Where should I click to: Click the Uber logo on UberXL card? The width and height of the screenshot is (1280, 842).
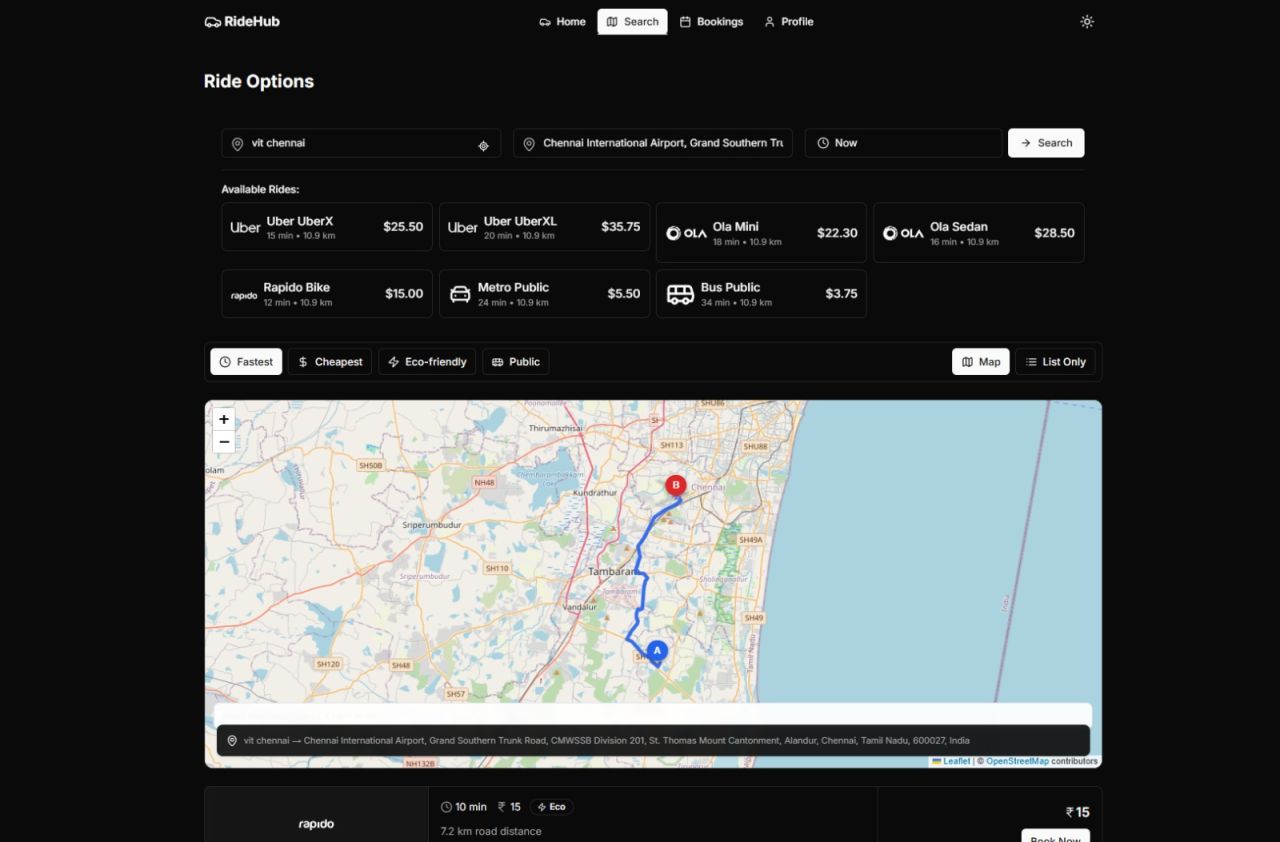click(462, 227)
